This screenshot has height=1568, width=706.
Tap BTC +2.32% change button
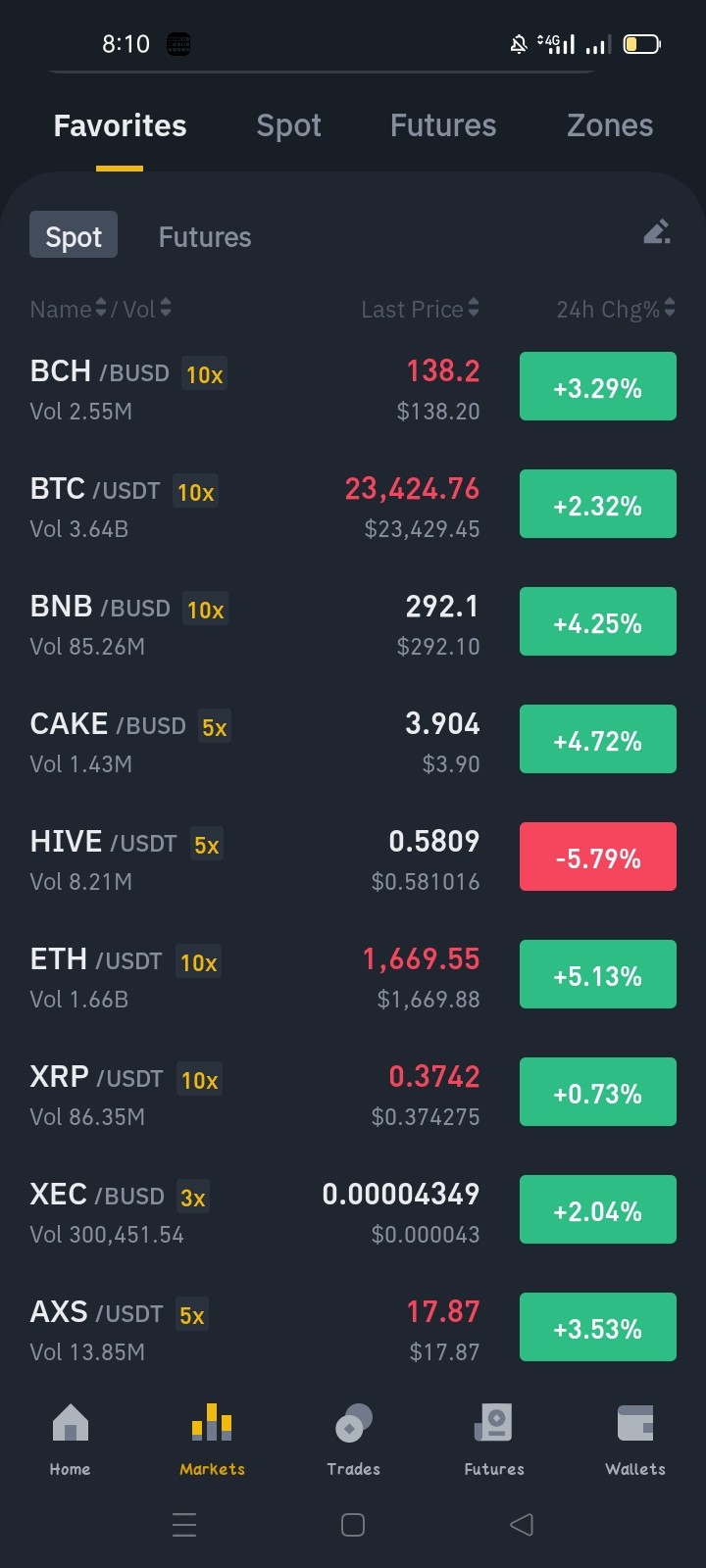point(598,504)
